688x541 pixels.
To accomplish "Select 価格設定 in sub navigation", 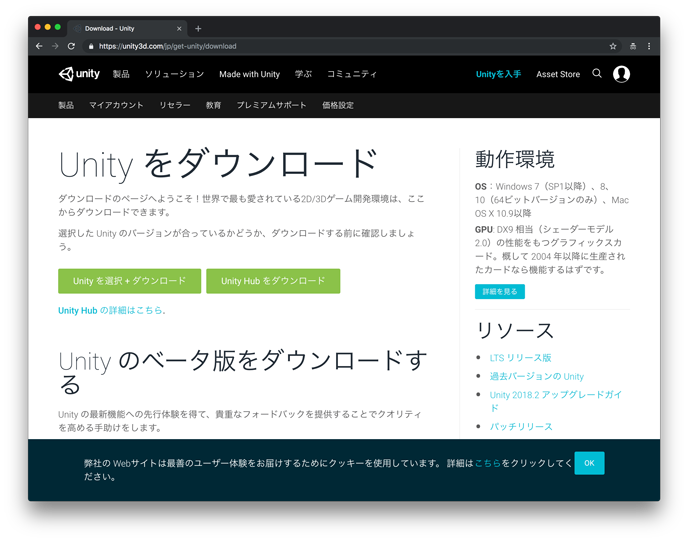I will tap(338, 105).
